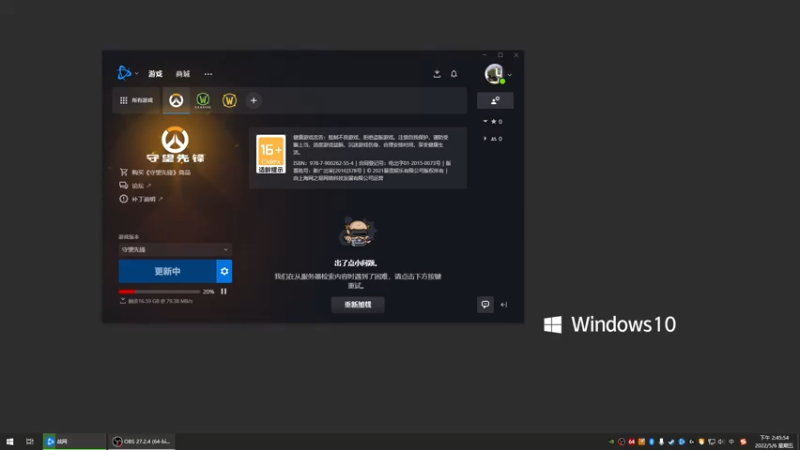
Task: Collapse the favorites friends group
Action: pos(493,121)
